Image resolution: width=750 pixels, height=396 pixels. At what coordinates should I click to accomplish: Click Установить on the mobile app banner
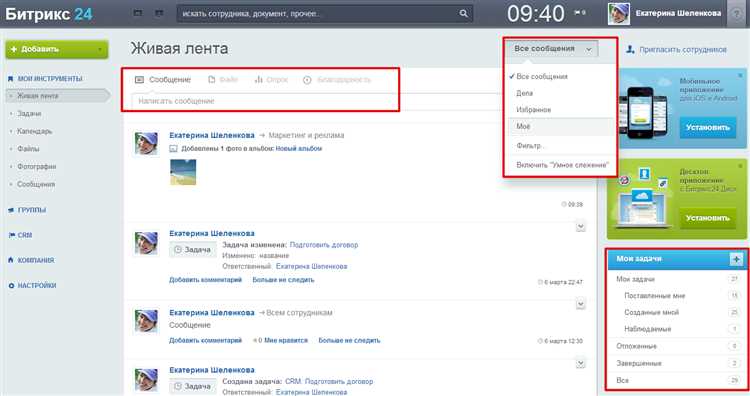pos(707,128)
